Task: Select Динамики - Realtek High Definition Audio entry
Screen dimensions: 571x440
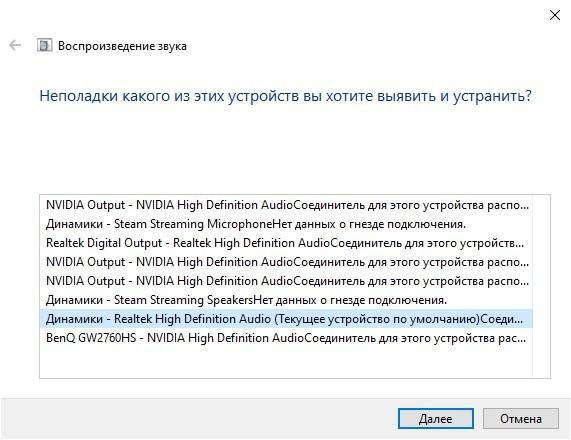Action: 286,319
